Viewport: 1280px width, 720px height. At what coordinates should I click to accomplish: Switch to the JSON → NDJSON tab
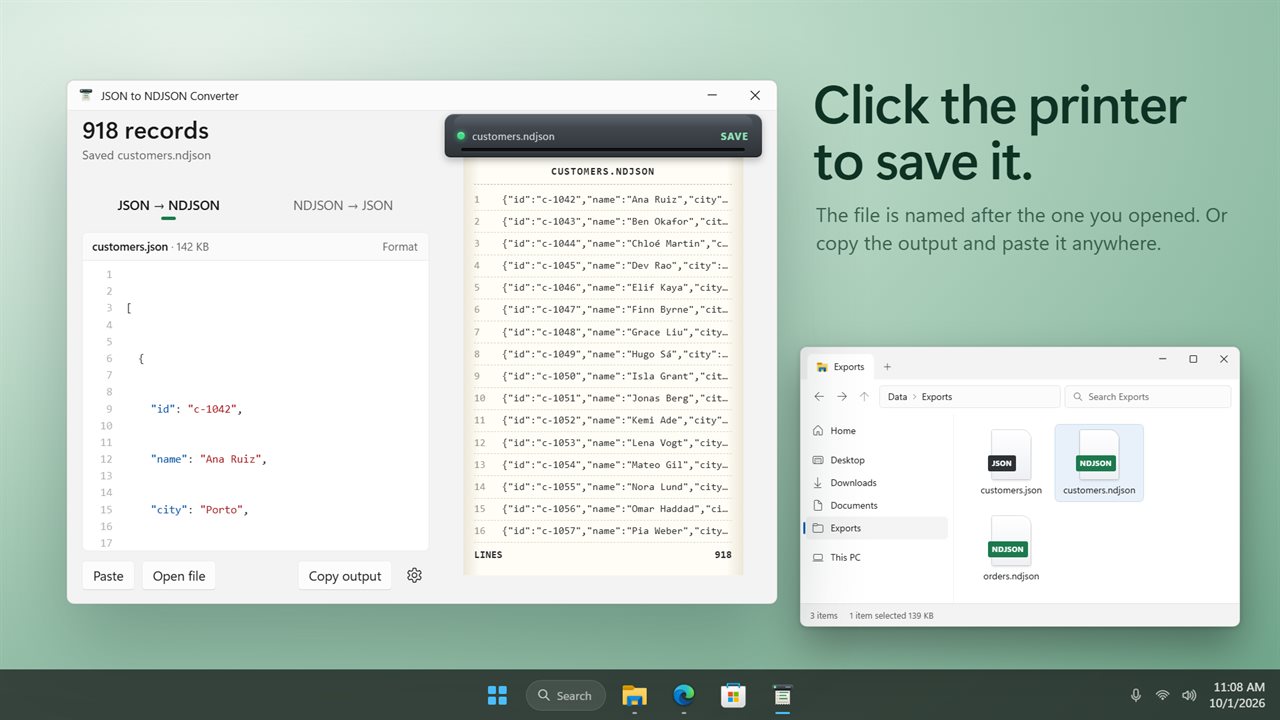tap(168, 205)
